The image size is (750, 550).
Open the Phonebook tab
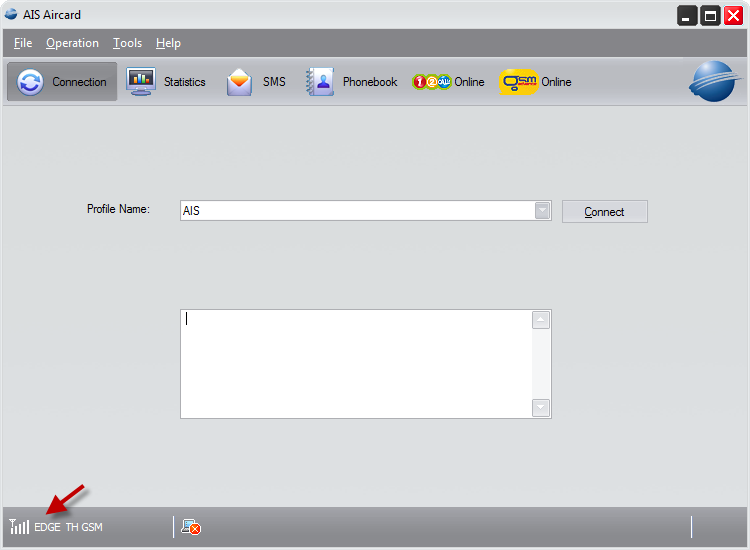click(352, 81)
